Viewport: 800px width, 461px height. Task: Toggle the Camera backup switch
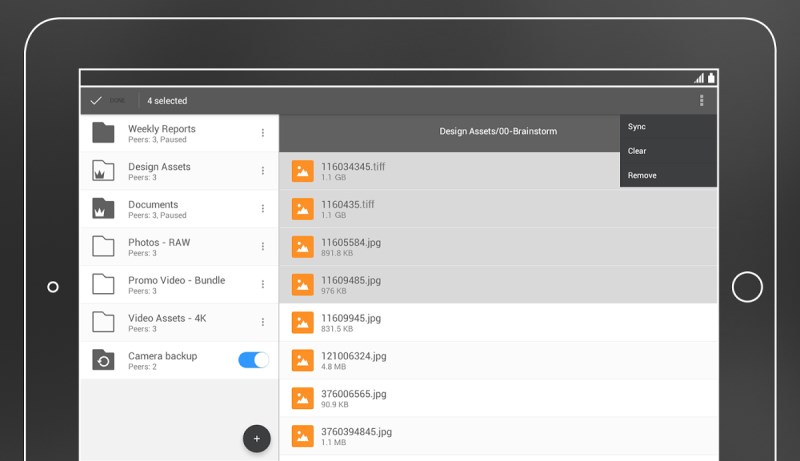point(254,360)
